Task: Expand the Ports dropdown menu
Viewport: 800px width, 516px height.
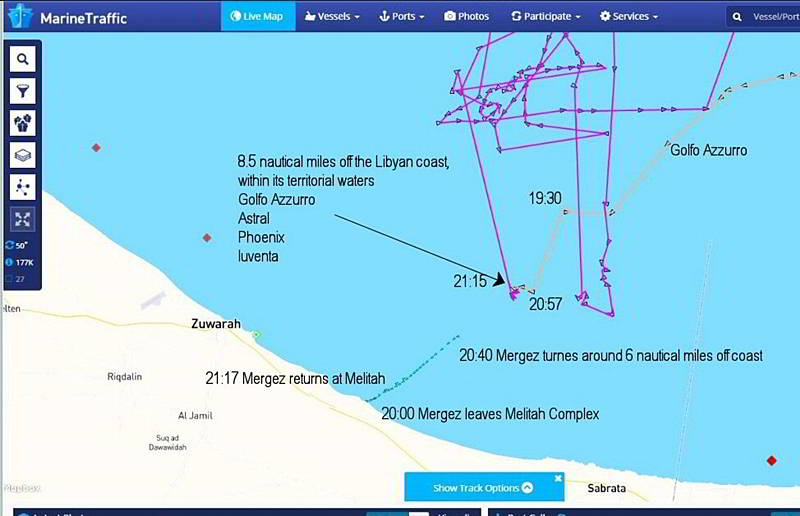Action: [x=402, y=16]
